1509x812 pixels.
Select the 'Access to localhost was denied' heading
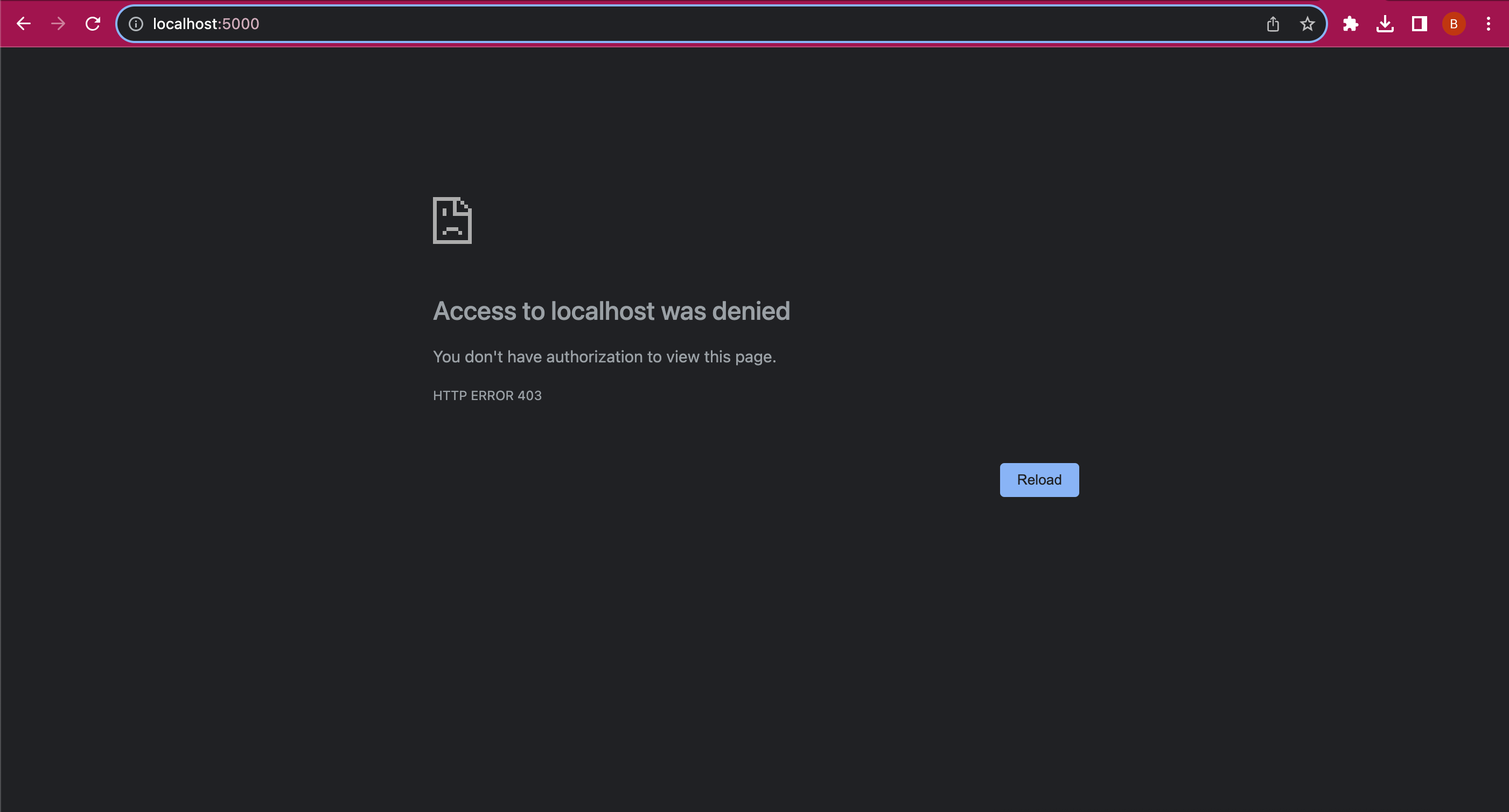click(612, 311)
